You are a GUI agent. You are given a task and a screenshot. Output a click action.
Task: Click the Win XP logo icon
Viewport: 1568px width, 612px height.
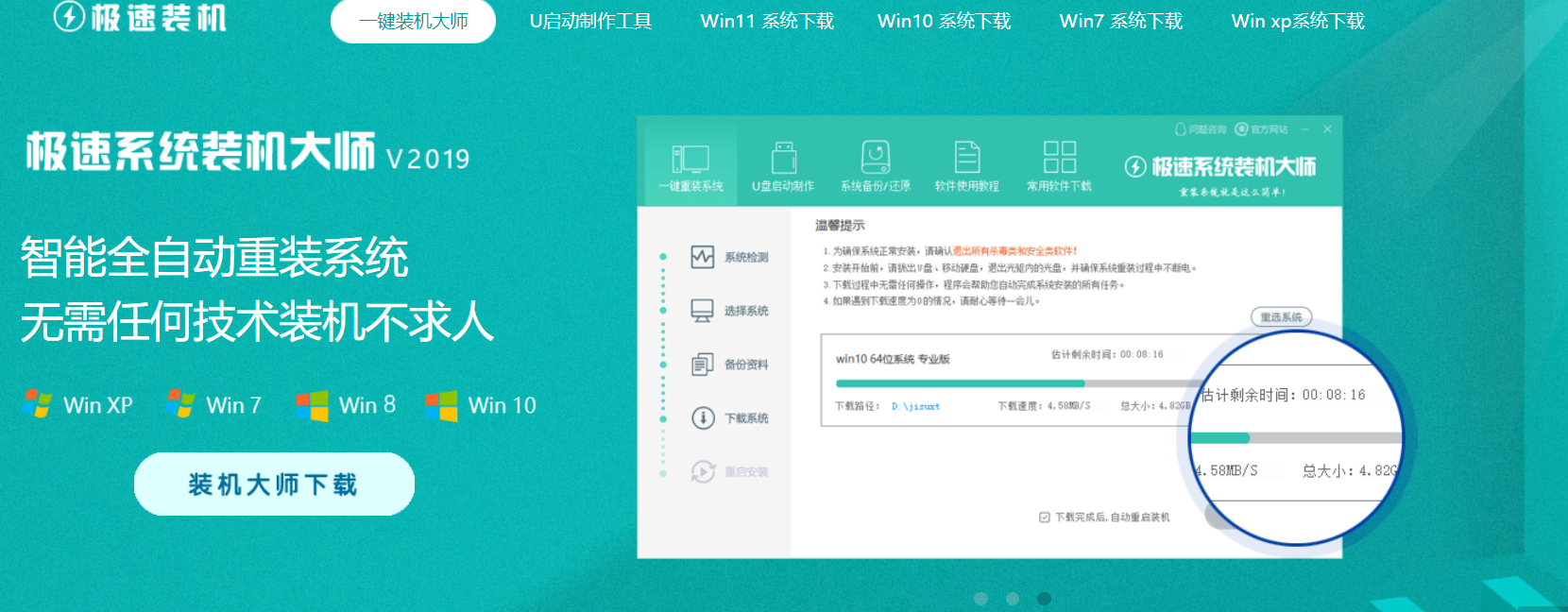(37, 404)
